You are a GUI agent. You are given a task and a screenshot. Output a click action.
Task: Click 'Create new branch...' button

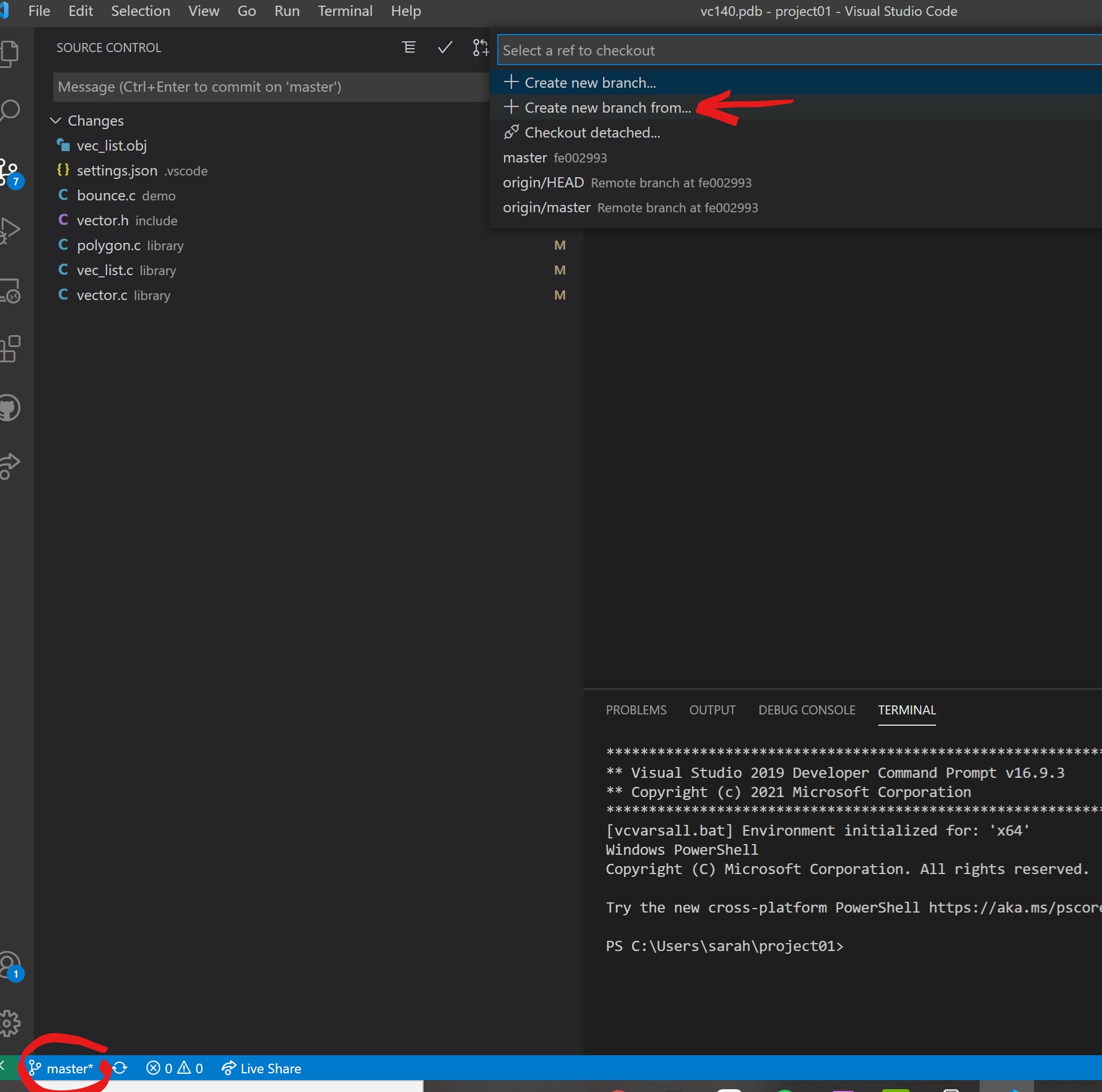click(x=590, y=82)
